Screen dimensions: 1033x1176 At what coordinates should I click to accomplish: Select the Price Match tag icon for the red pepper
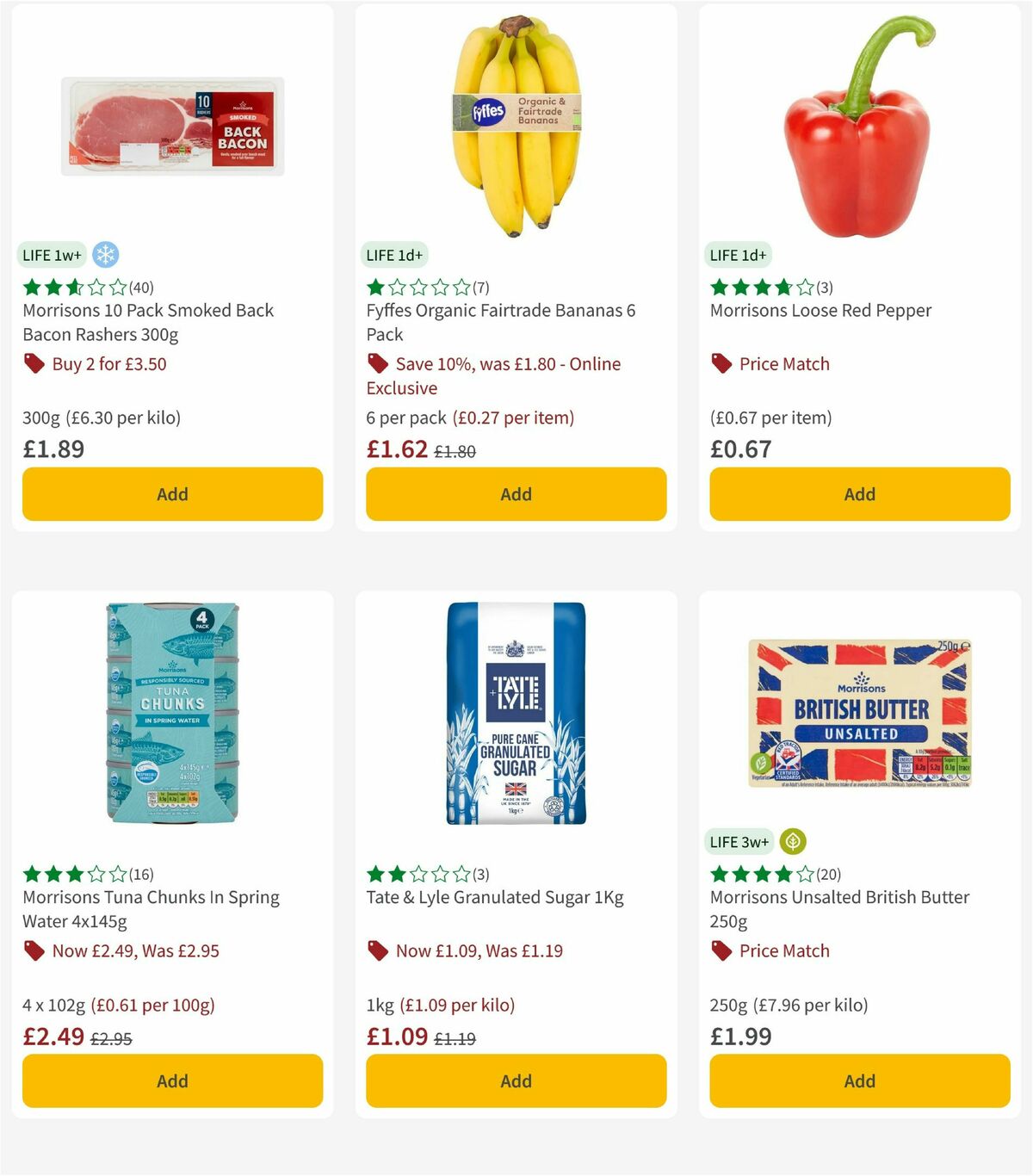coord(721,364)
